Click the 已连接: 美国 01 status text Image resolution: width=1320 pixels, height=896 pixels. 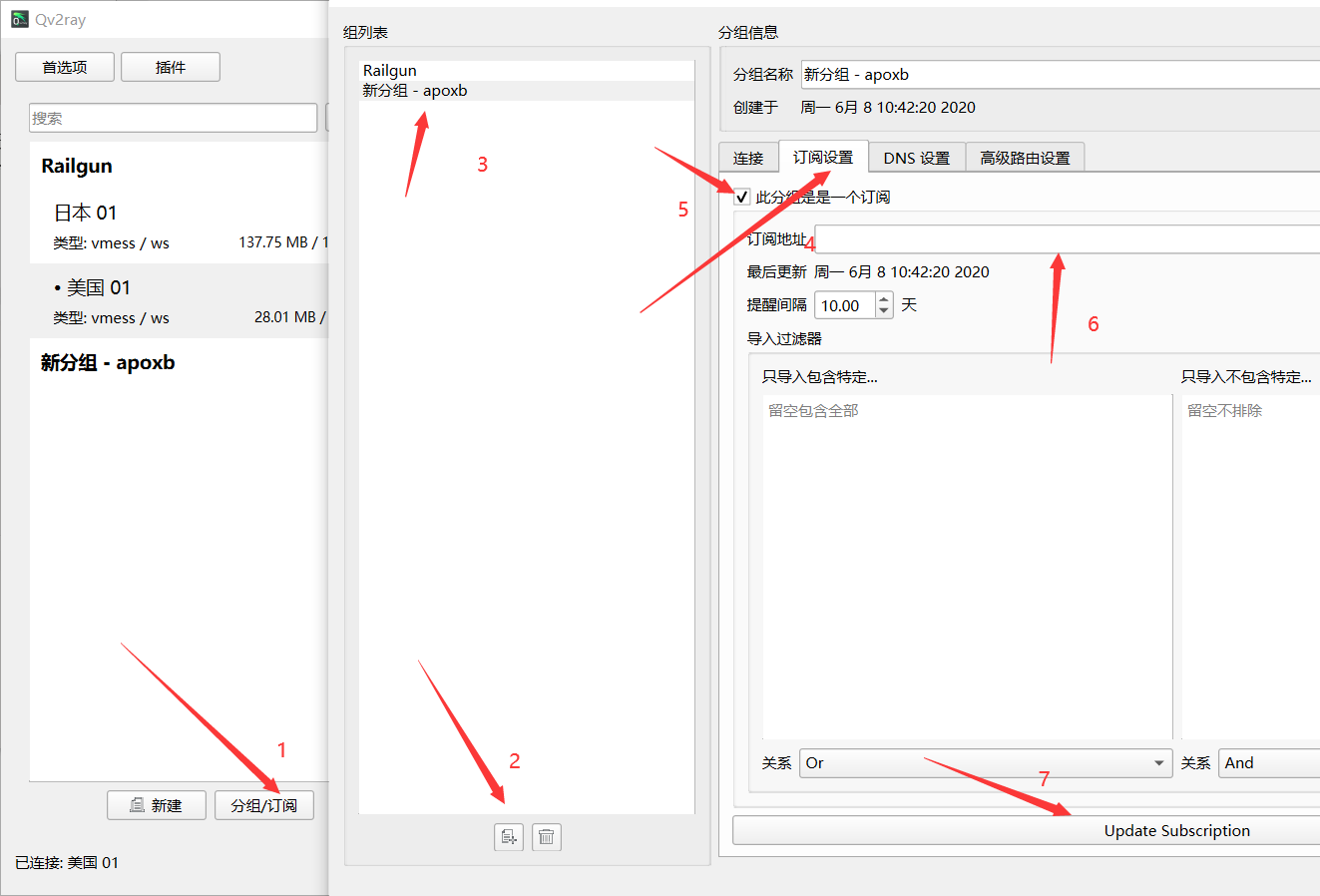pyautogui.click(x=67, y=862)
